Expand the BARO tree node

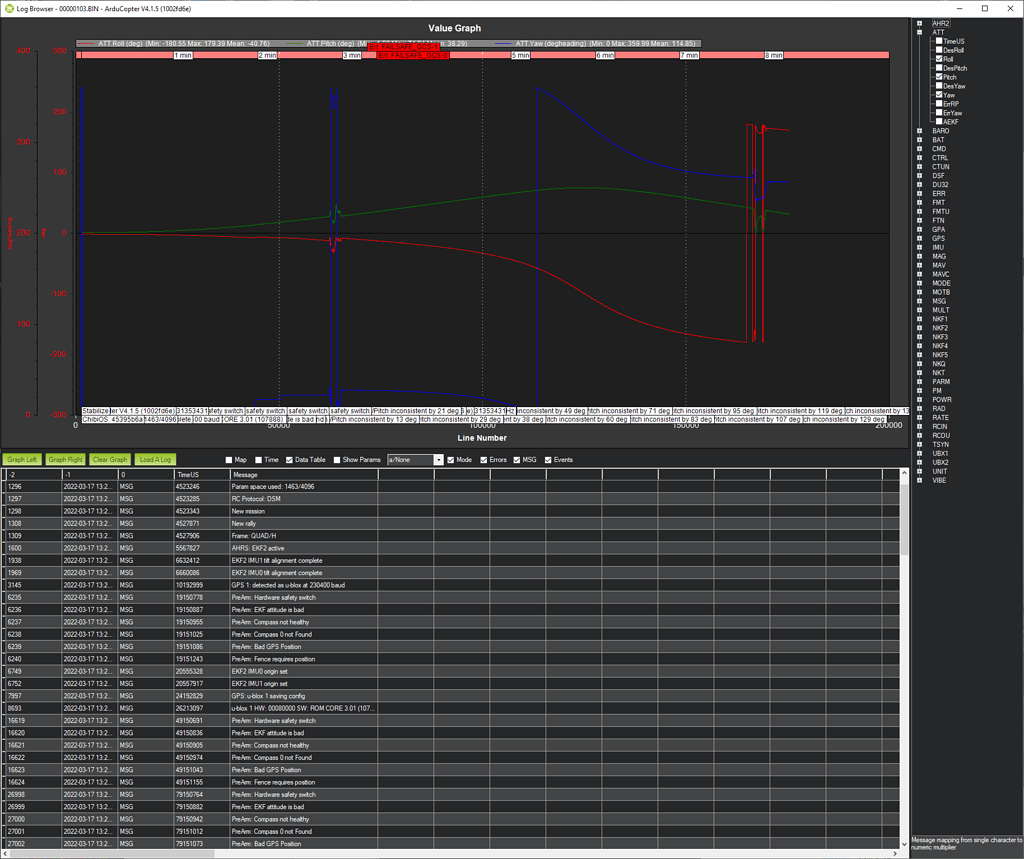(x=919, y=131)
